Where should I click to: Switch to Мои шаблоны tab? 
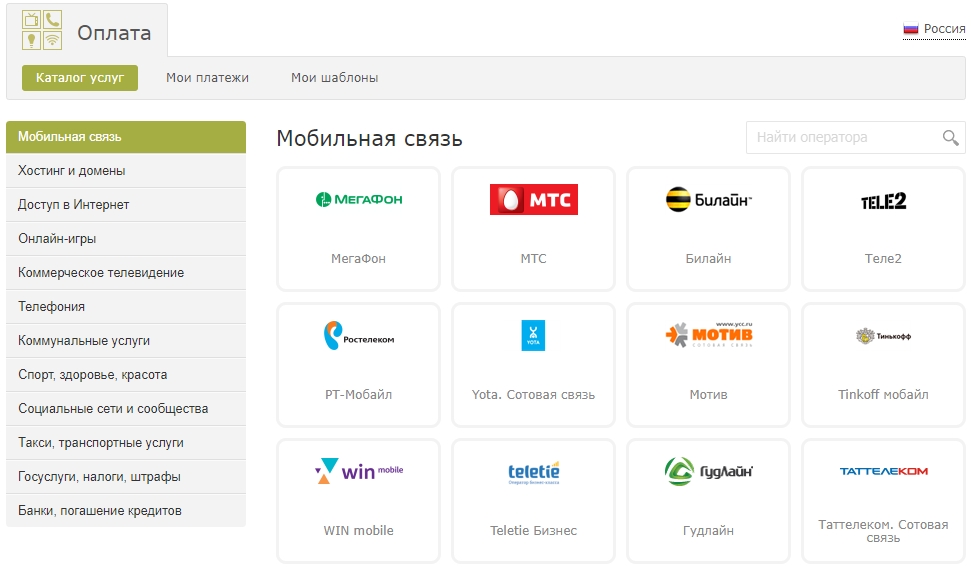coord(334,78)
